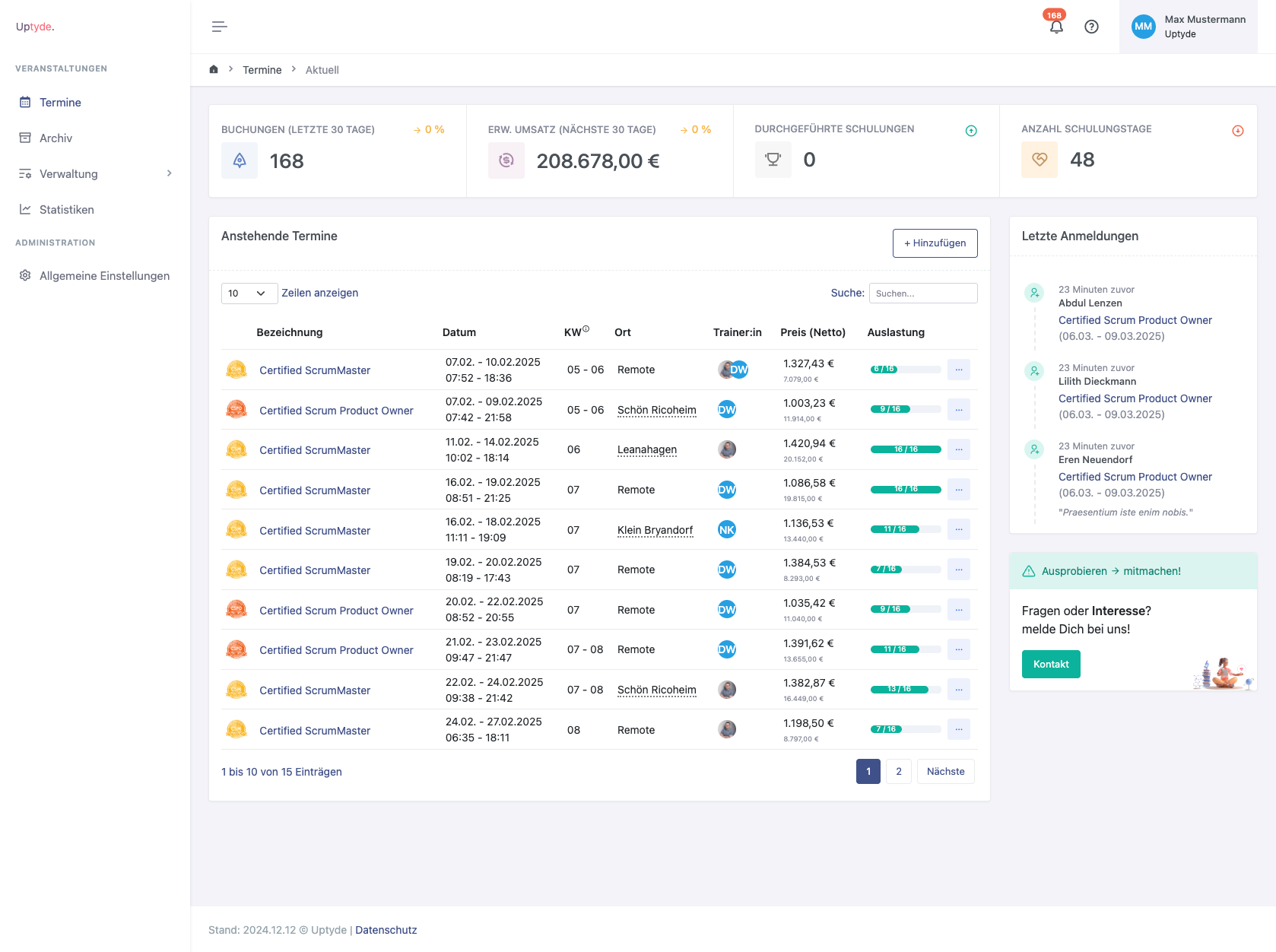The width and height of the screenshot is (1276, 952).
Task: Click the NK trainer avatar
Action: 726,530
